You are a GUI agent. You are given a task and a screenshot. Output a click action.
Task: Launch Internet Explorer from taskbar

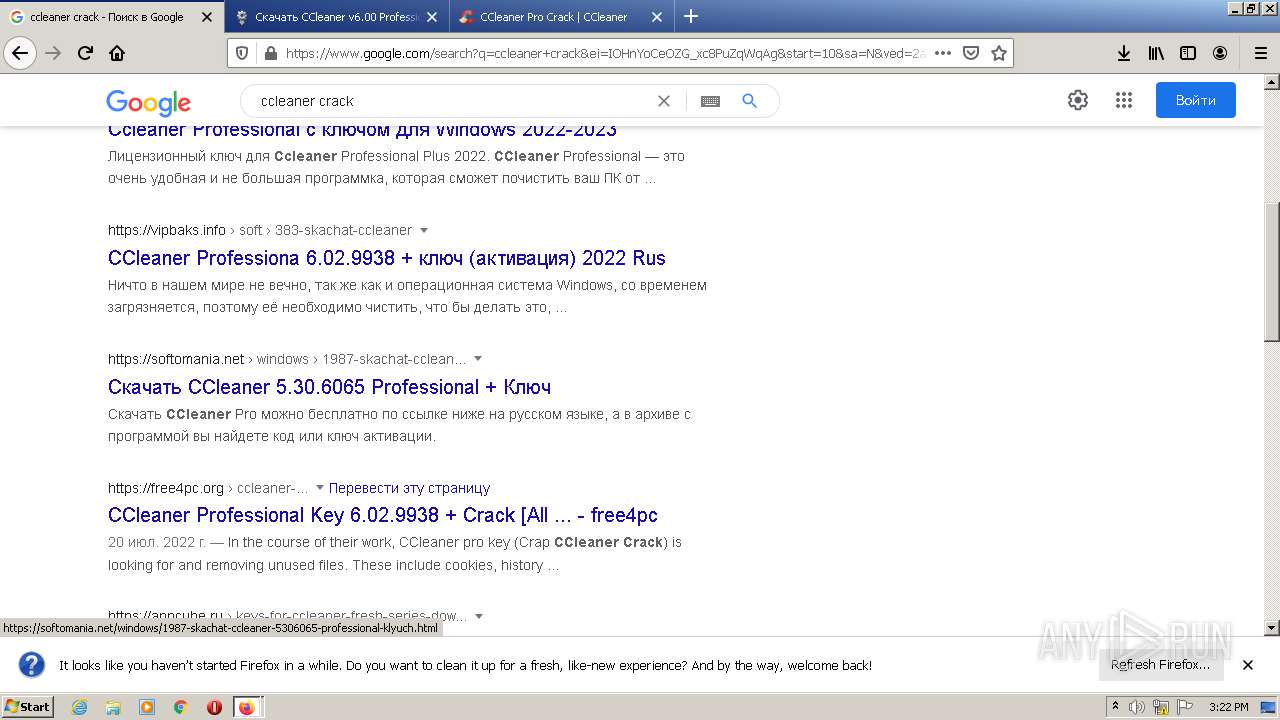(79, 707)
